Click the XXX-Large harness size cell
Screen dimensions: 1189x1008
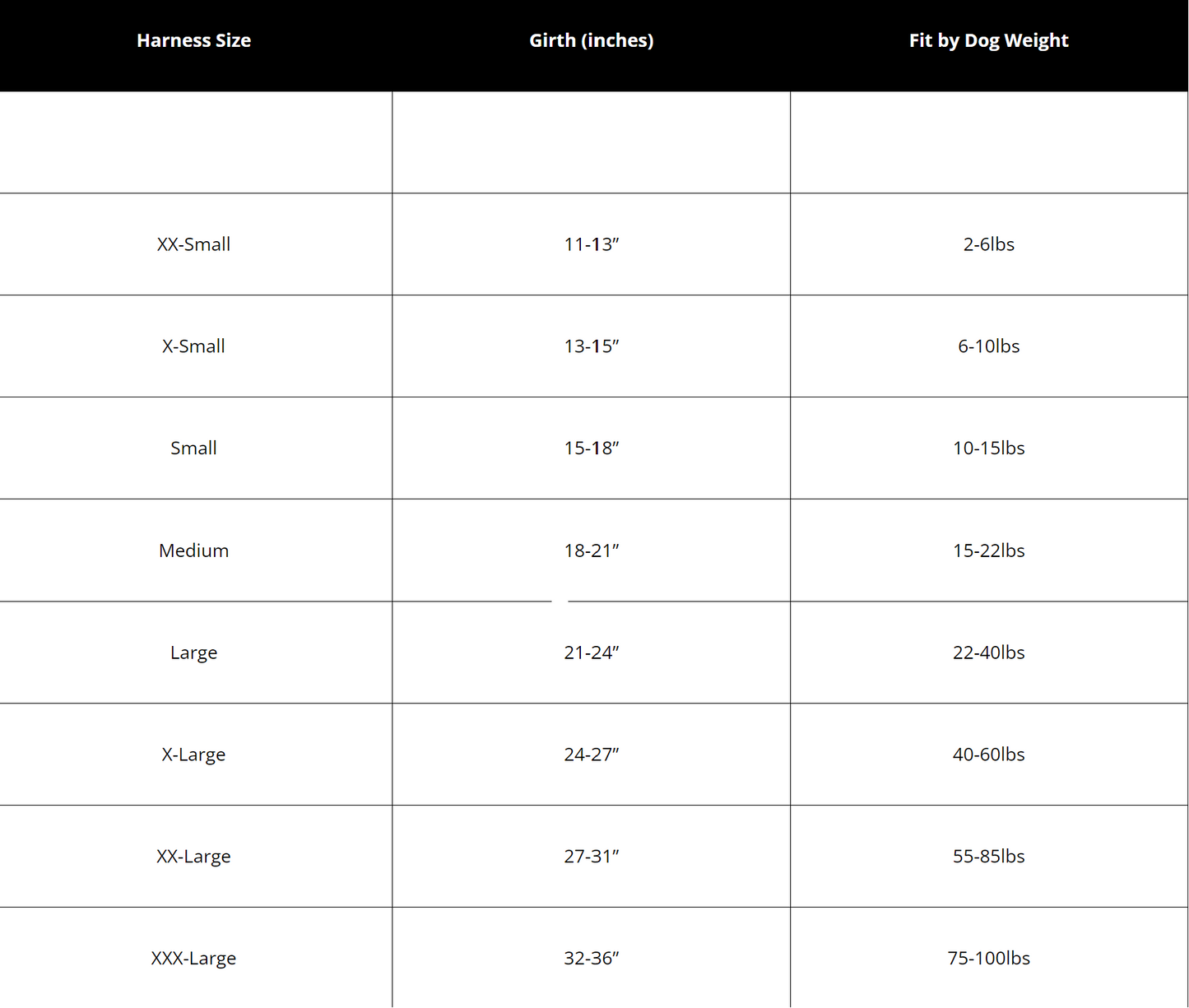point(193,959)
